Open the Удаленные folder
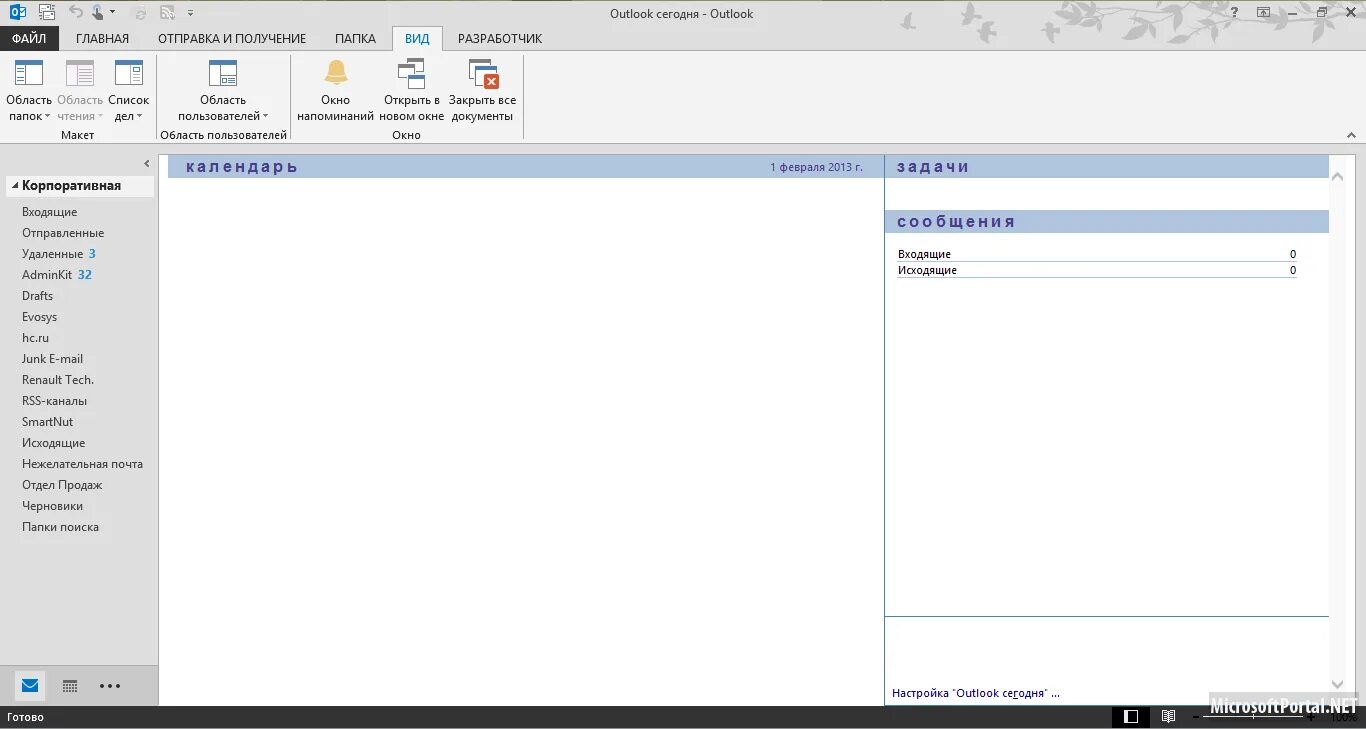1366x729 pixels. (x=52, y=254)
